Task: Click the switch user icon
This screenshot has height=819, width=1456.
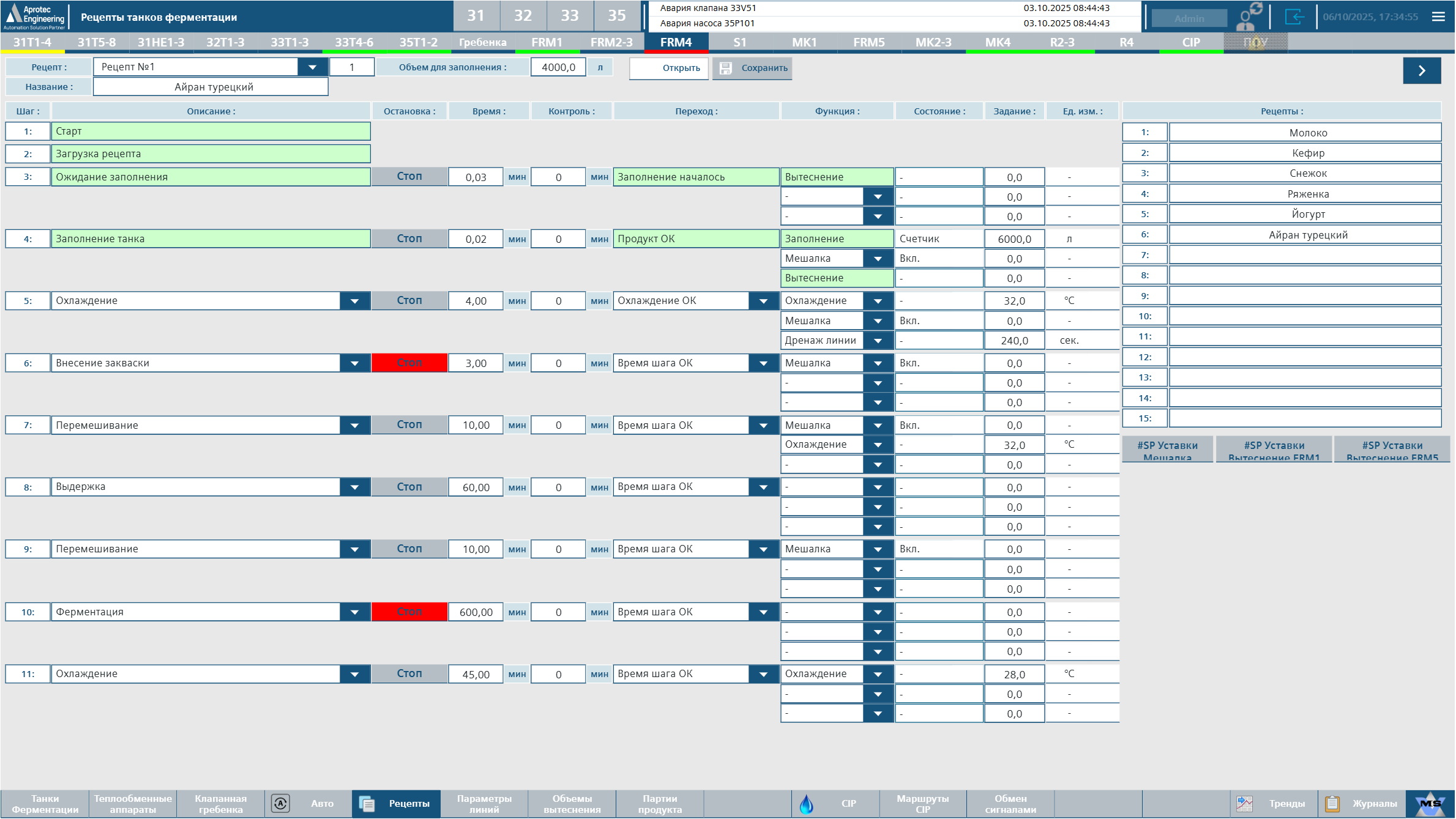Action: (1249, 17)
